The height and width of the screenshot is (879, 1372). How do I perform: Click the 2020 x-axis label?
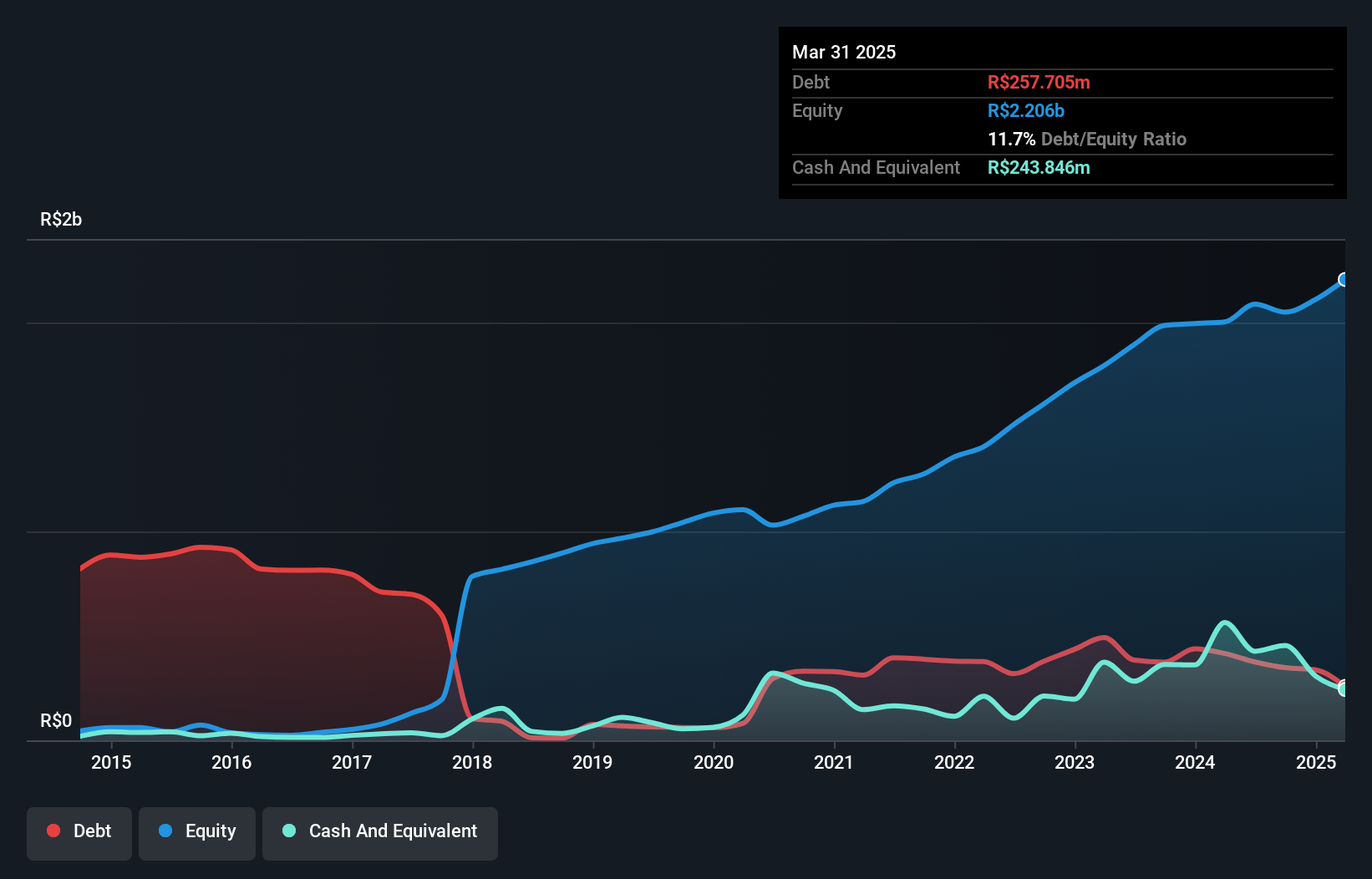[714, 762]
